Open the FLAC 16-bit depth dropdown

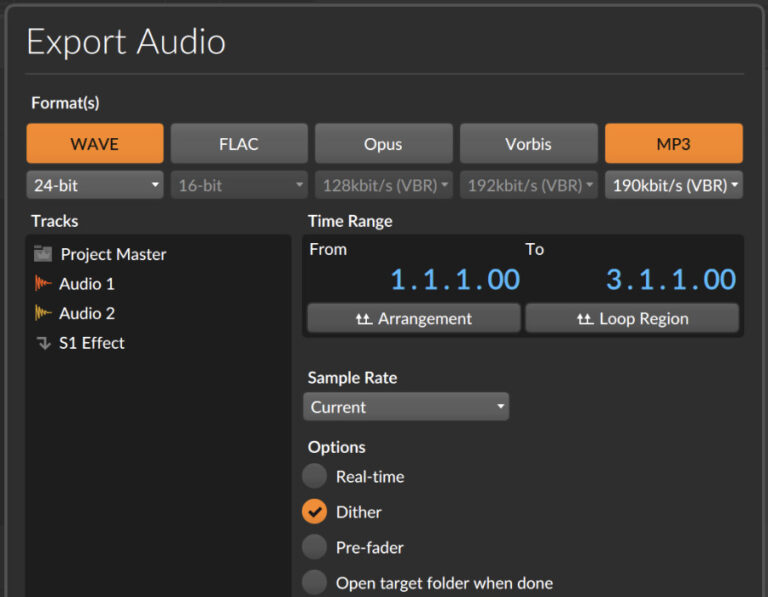point(239,185)
